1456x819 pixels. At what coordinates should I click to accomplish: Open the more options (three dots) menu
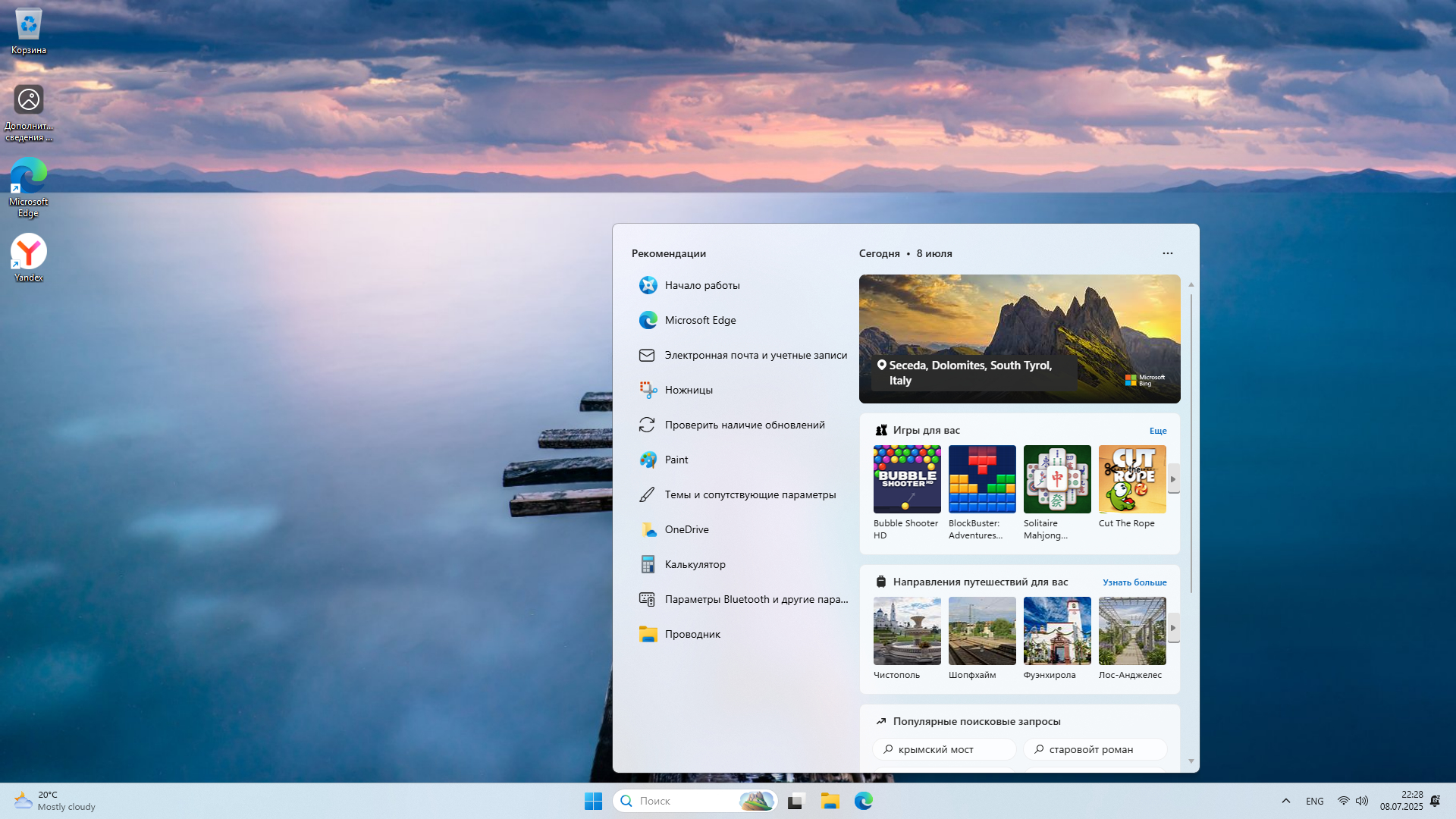[x=1167, y=253]
